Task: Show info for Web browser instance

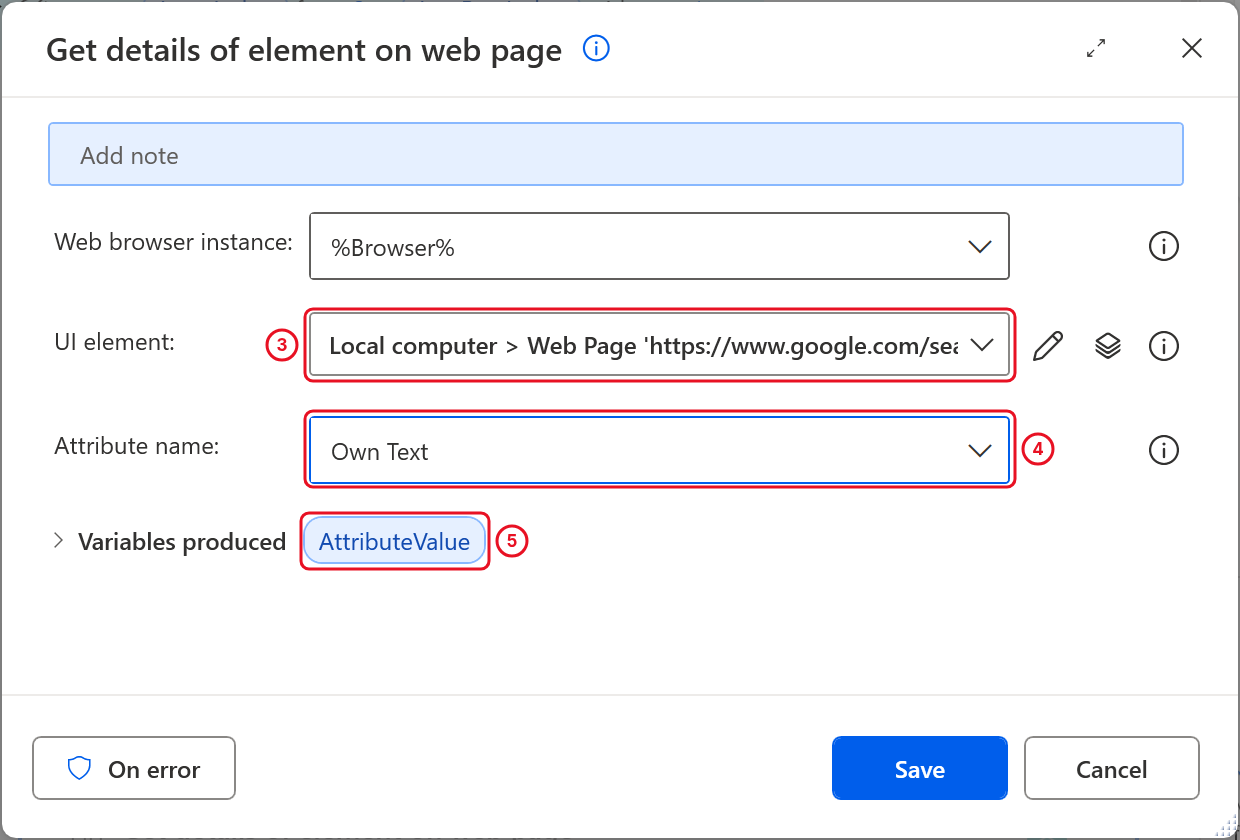Action: 1164,246
